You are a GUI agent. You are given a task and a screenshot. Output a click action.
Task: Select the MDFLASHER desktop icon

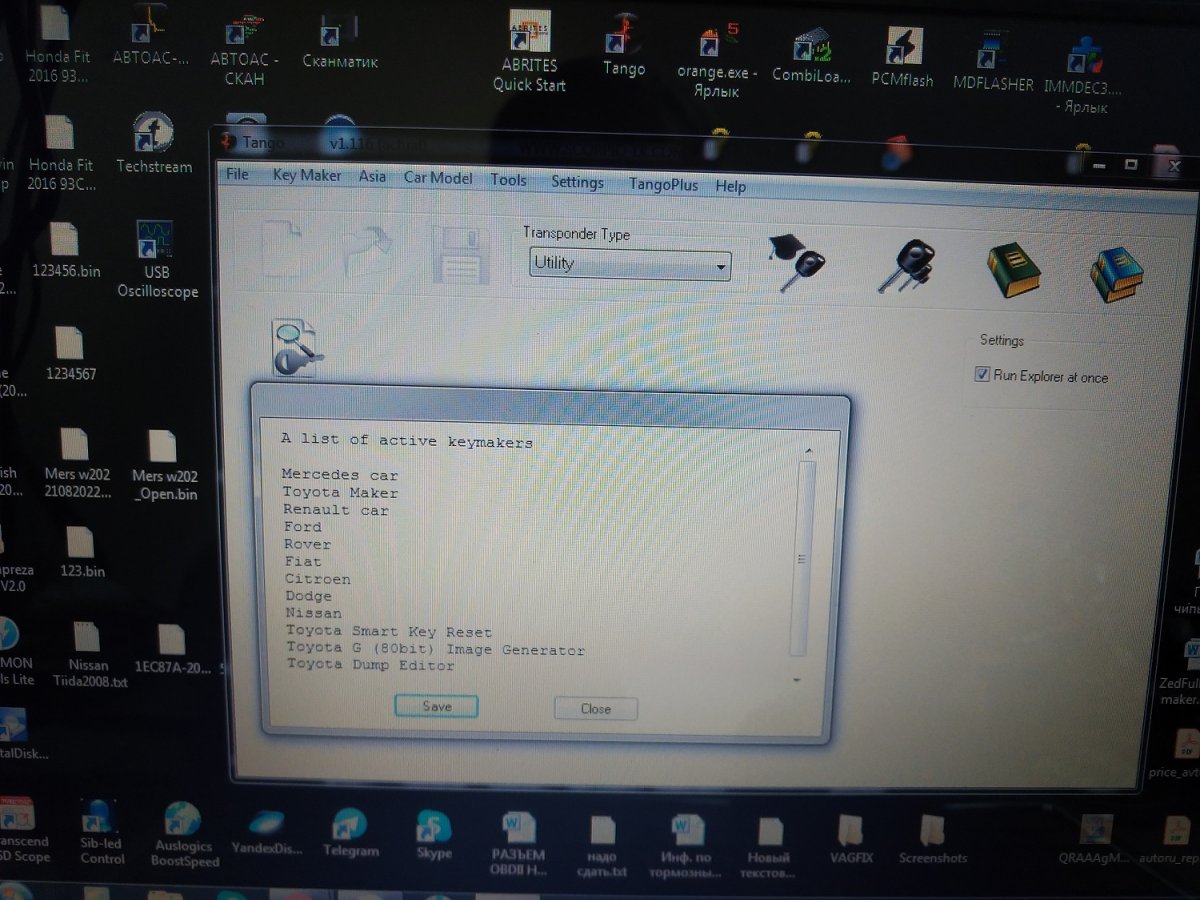tap(993, 62)
